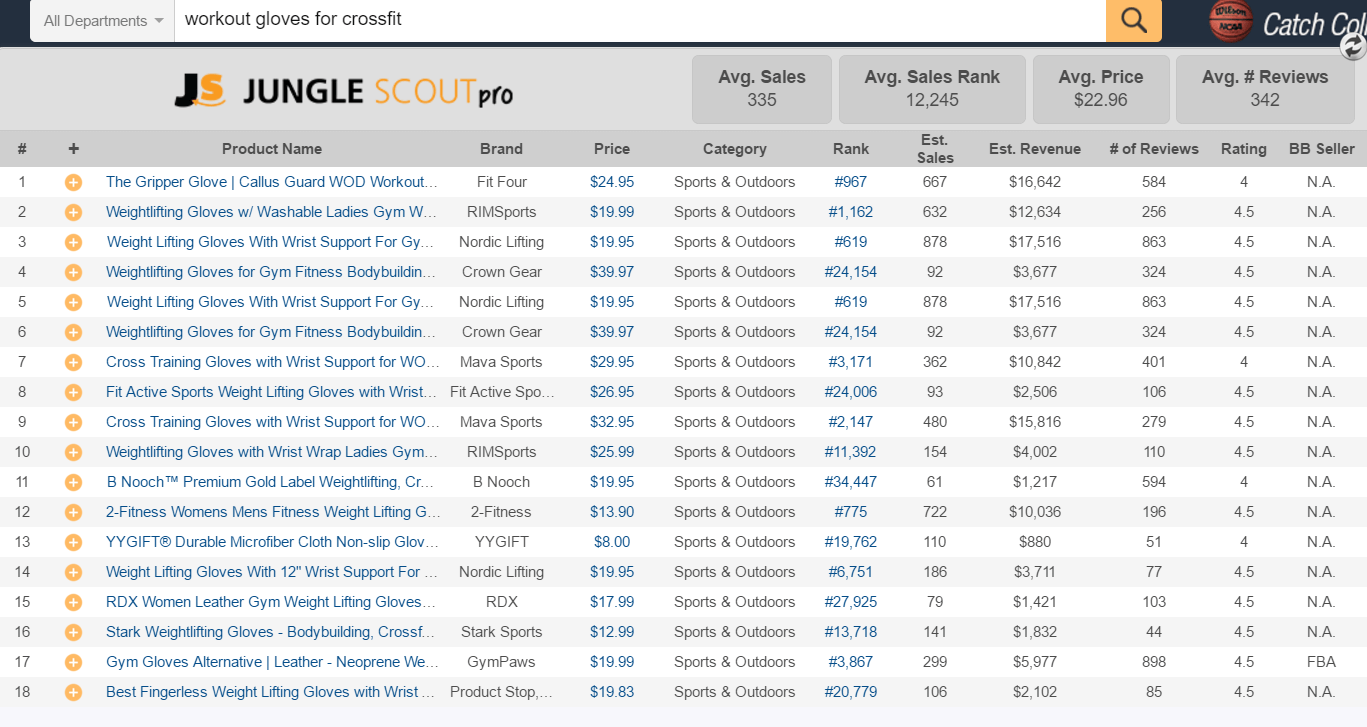This screenshot has height=727, width=1367.
Task: Click the refresh icon near top right
Action: pos(1353,46)
